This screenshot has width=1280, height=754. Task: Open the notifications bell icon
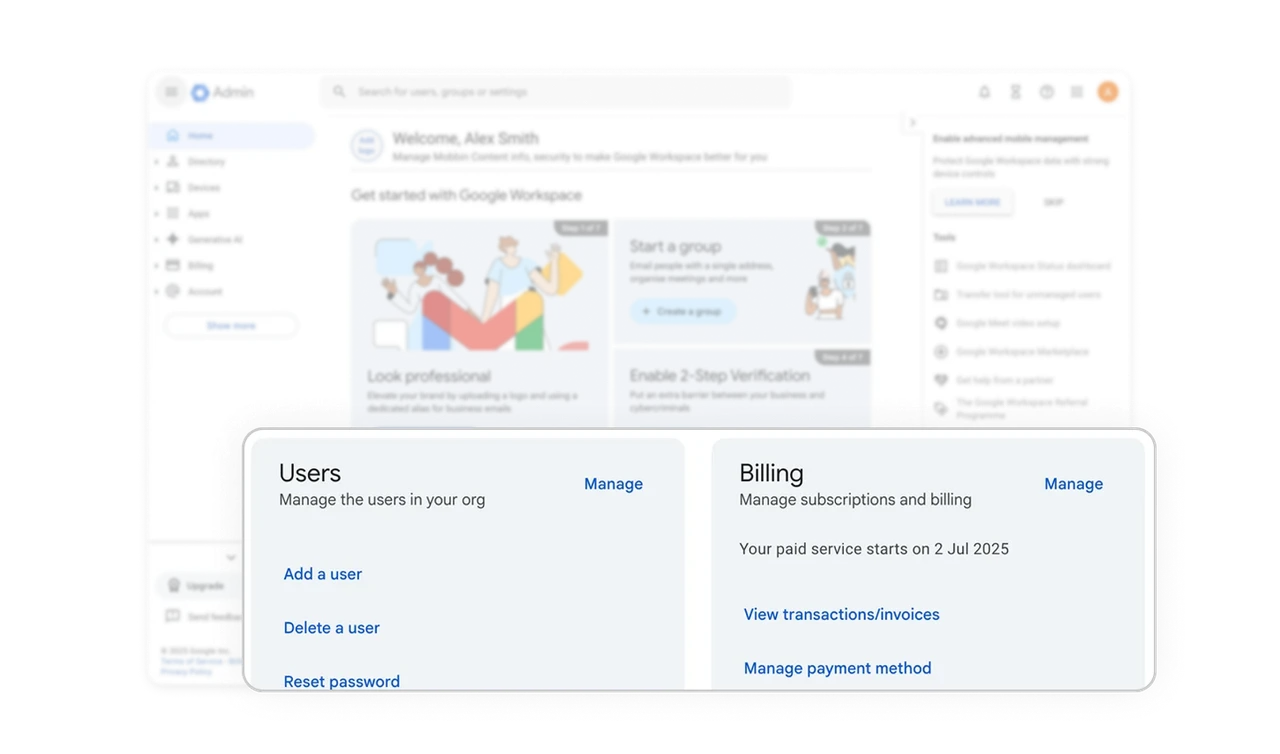(984, 92)
